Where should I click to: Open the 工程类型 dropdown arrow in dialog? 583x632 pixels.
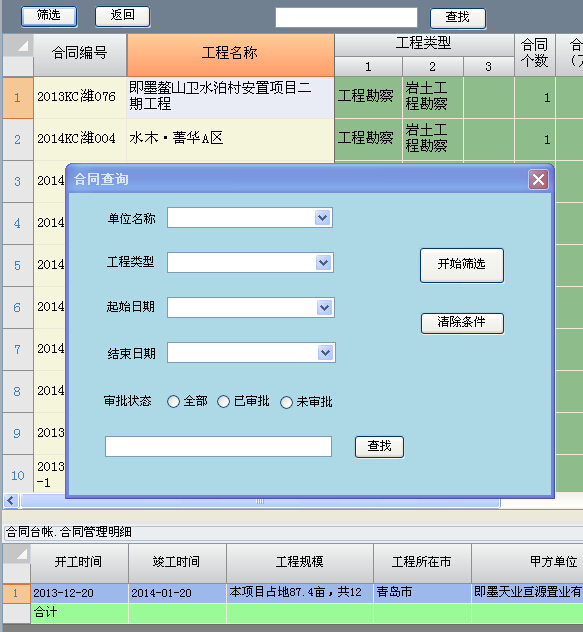coord(323,263)
